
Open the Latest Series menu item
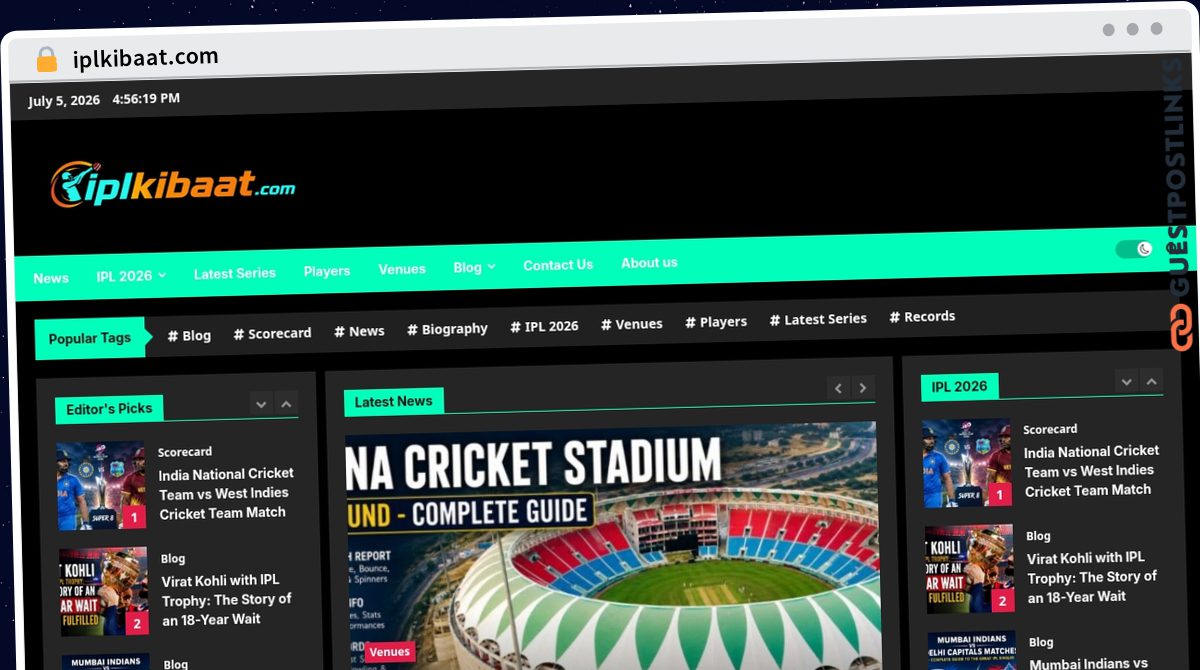(235, 273)
